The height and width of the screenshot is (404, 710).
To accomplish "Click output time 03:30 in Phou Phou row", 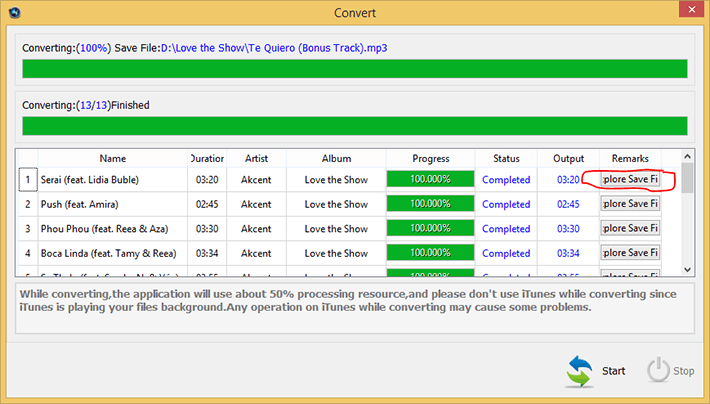I will [x=568, y=229].
